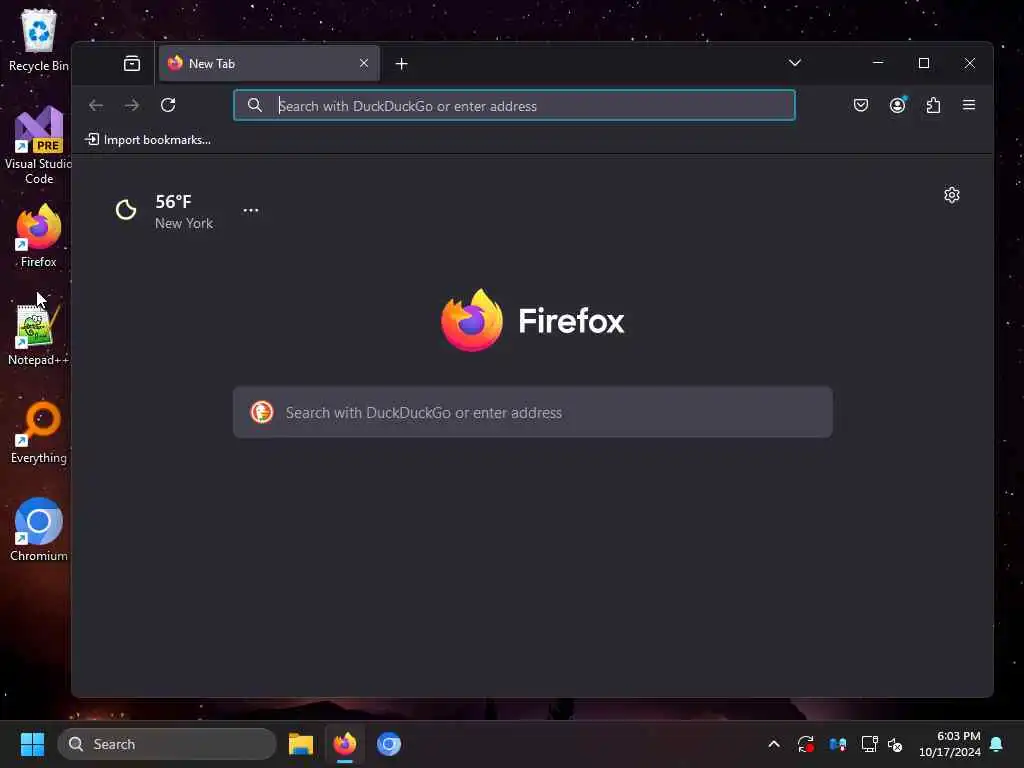
Task: Select the Notepad++ desktop shortcut
Action: [x=39, y=334]
